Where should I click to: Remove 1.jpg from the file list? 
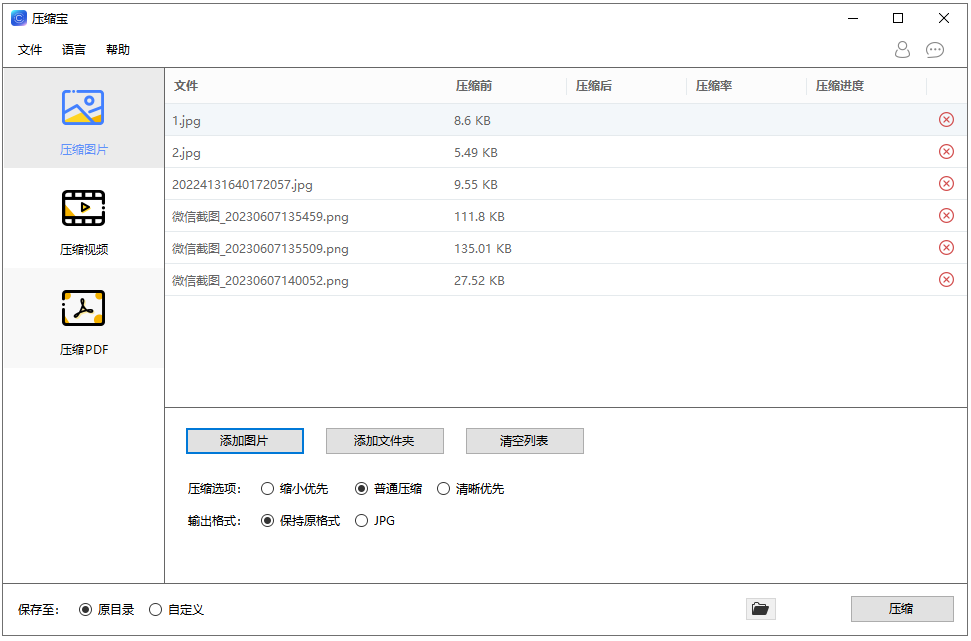pos(946,120)
